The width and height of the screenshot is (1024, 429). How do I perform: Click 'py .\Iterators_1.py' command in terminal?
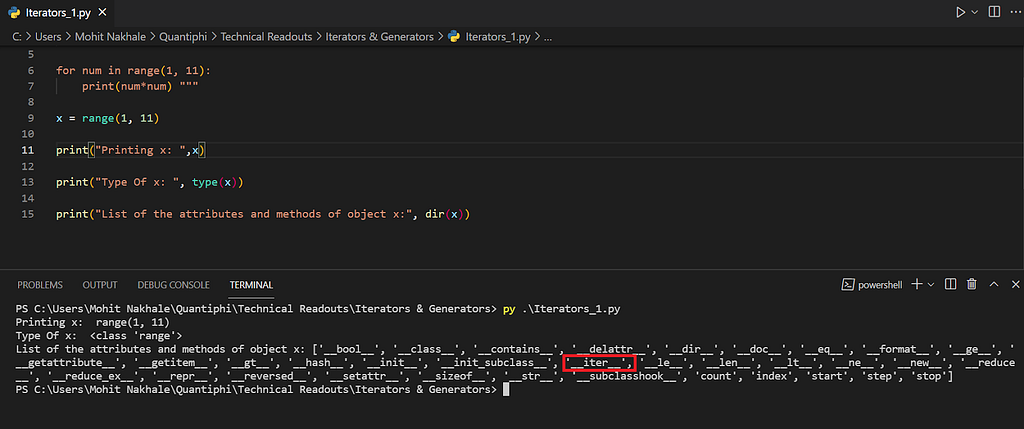pyautogui.click(x=560, y=309)
